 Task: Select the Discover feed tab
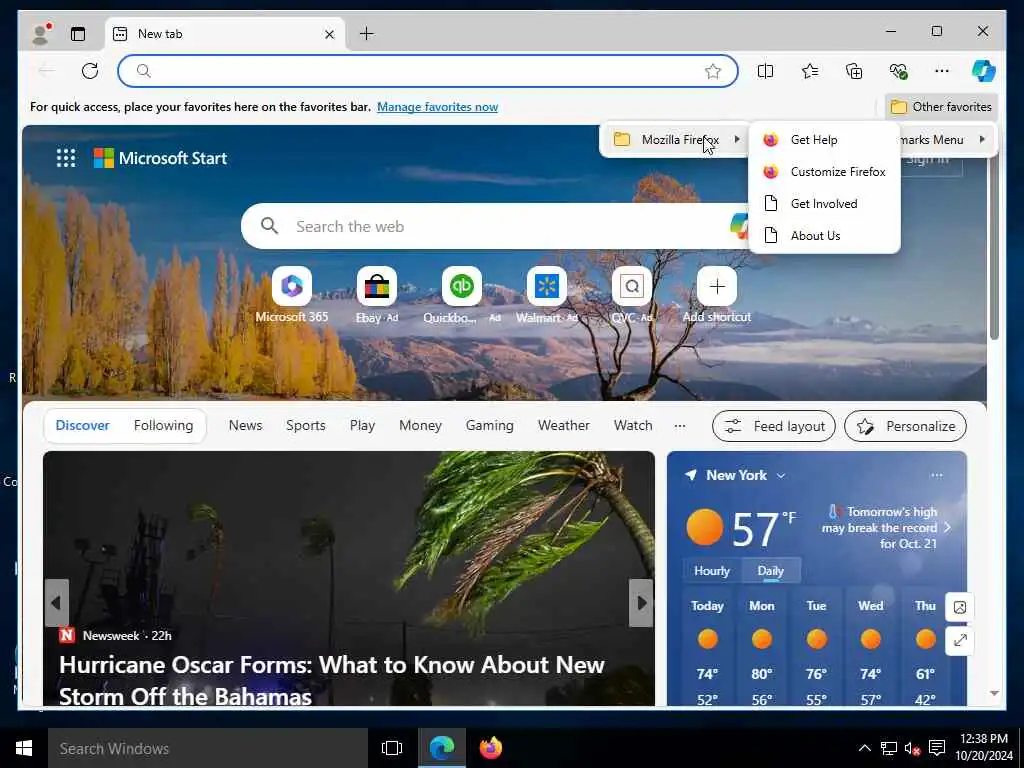pos(82,425)
